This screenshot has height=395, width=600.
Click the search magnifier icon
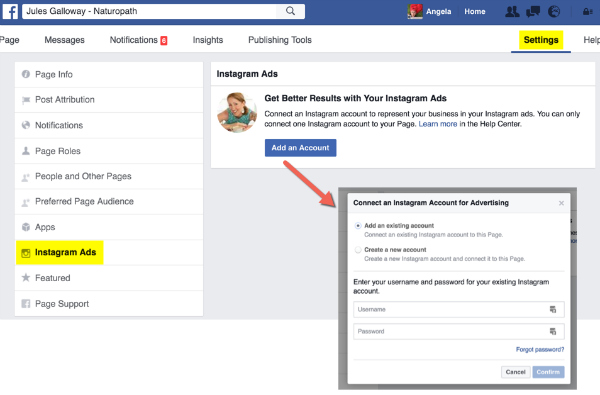click(290, 11)
